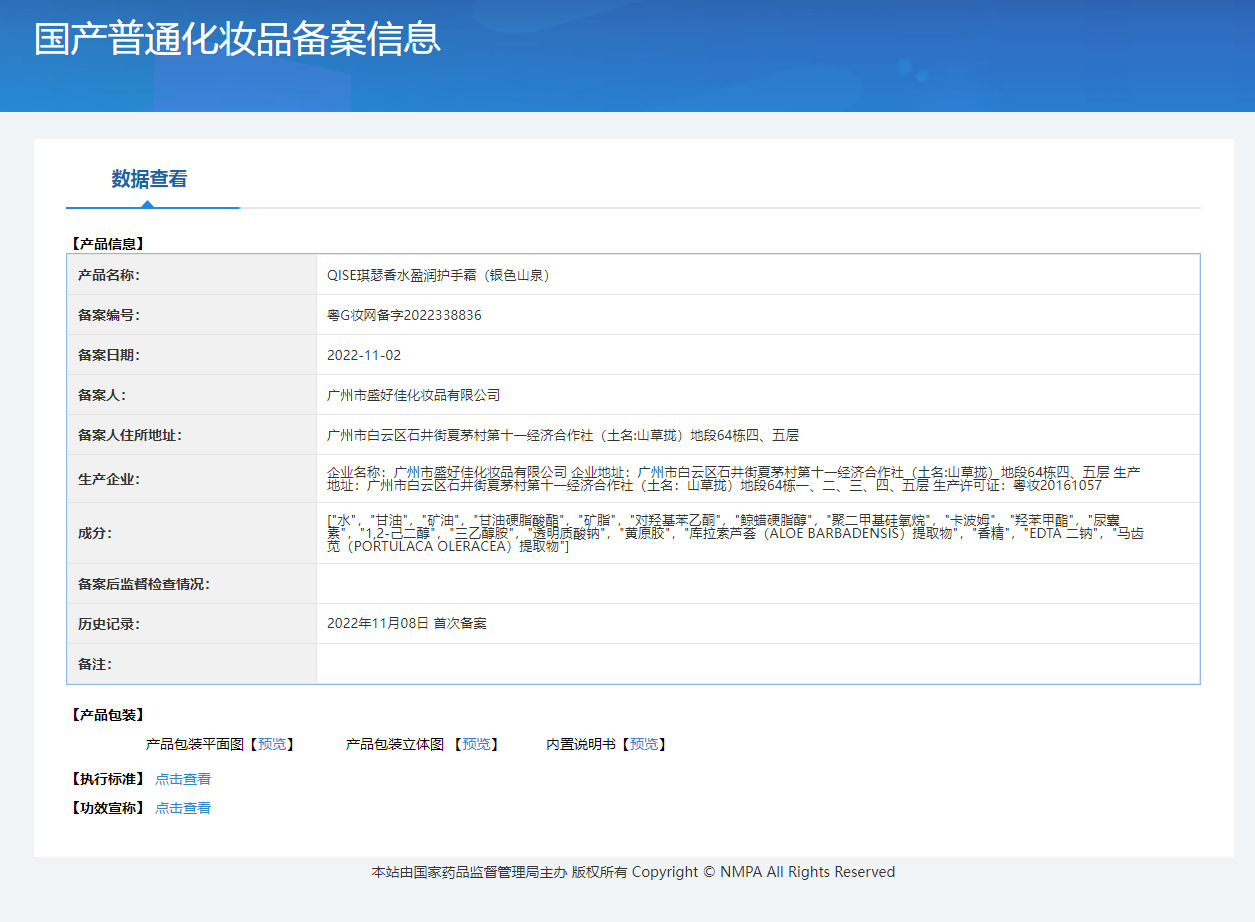This screenshot has width=1255, height=922.
Task: Click 点击查看 next to 执行标准
Action: pyautogui.click(x=183, y=779)
